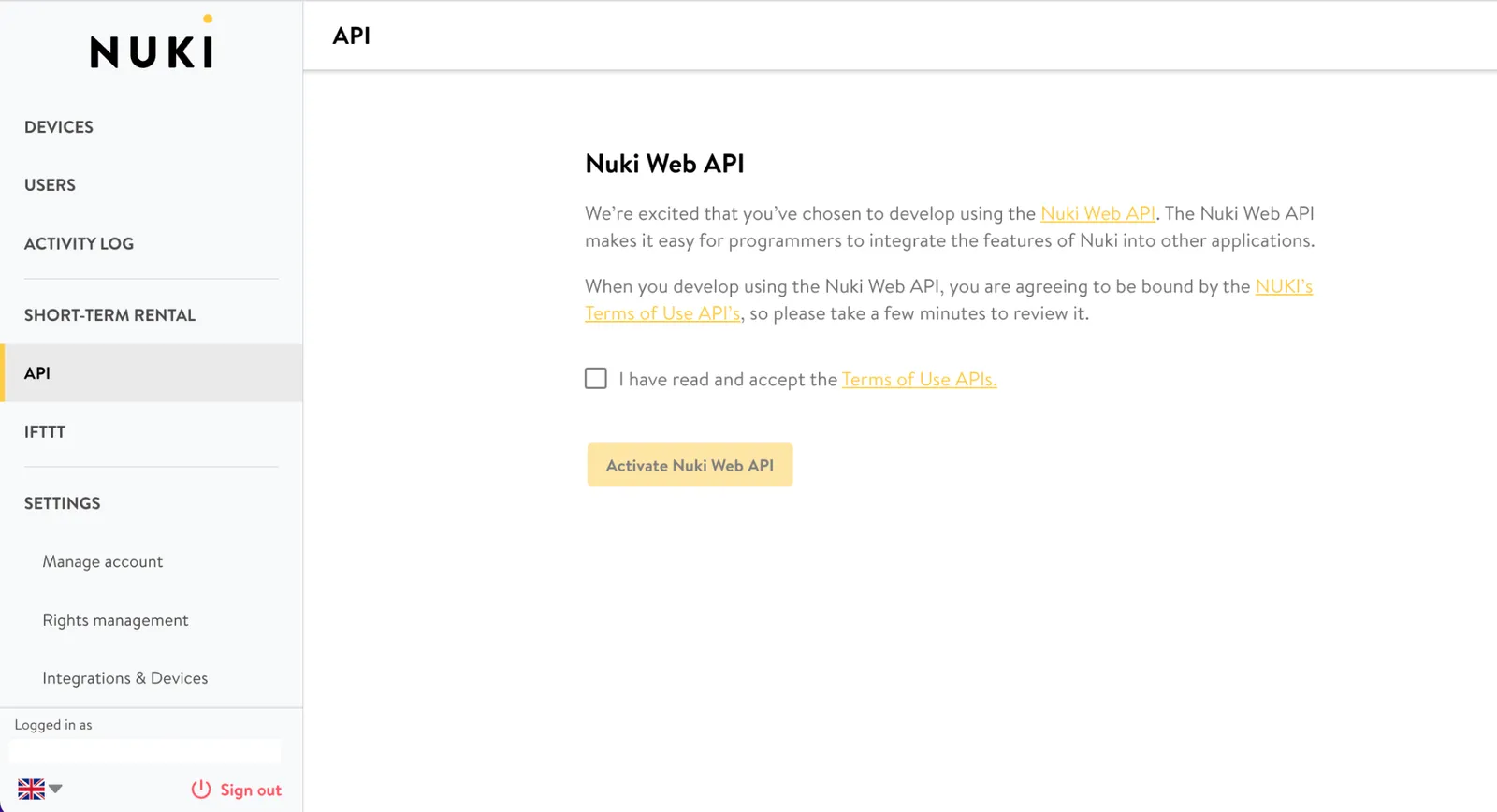
Task: Click the logged-in account name field
Action: click(x=145, y=751)
